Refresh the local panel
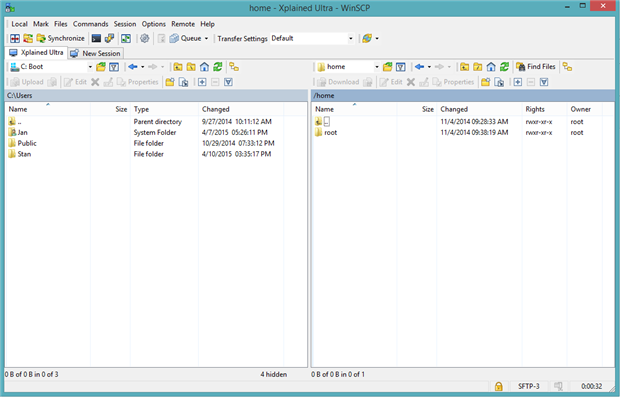Image resolution: width=620 pixels, height=397 pixels. pyautogui.click(x=217, y=67)
